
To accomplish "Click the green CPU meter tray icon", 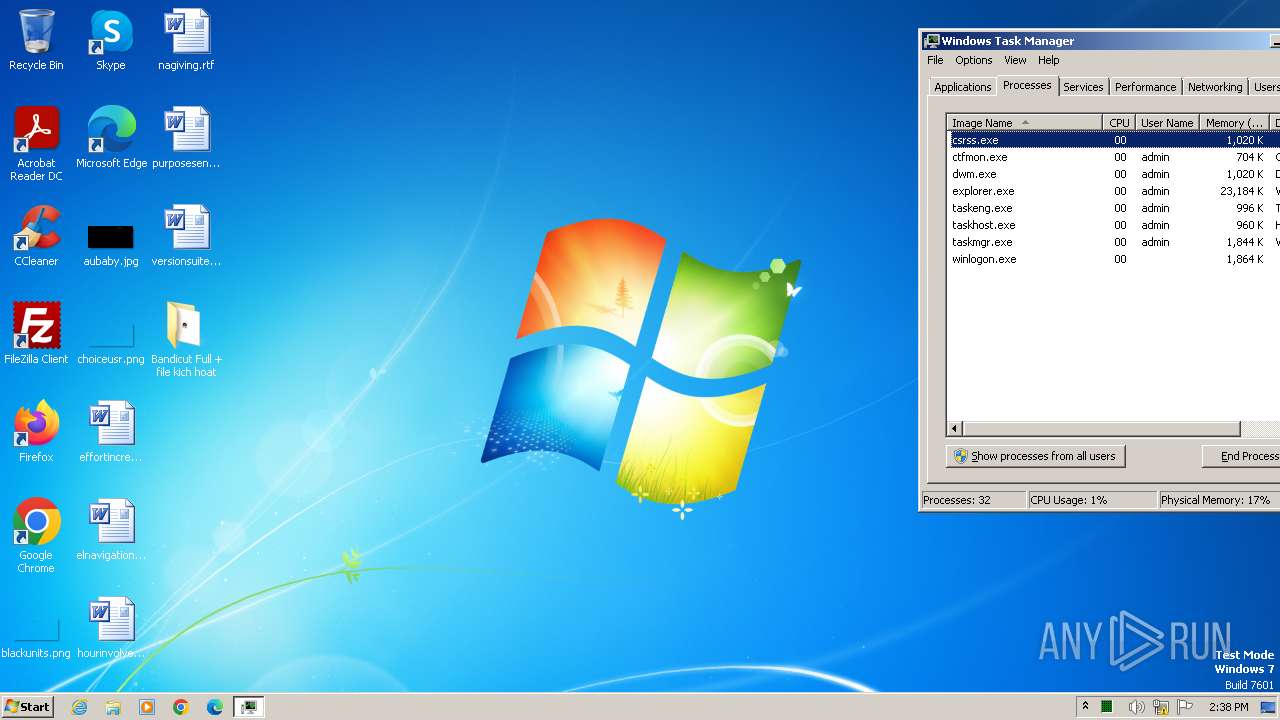I will 1107,707.
